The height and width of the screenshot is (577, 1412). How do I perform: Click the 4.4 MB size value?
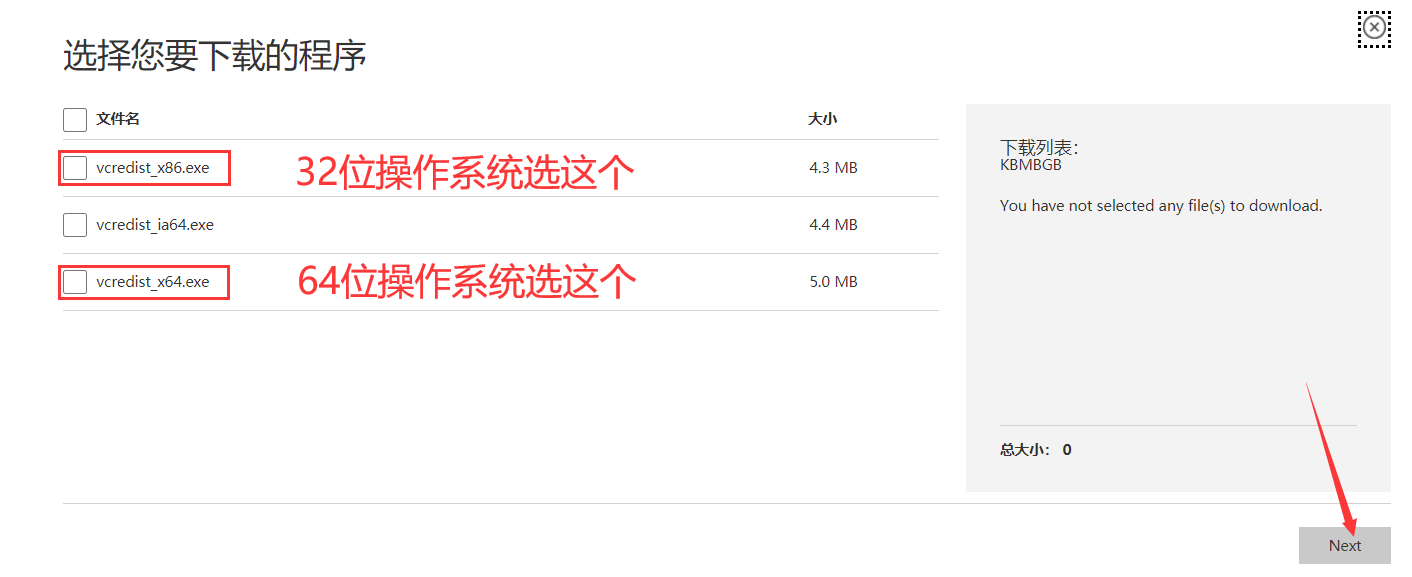833,225
